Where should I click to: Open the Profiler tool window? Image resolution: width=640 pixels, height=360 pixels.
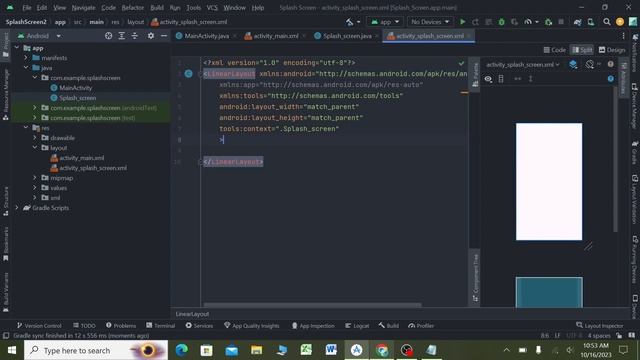pos(421,325)
